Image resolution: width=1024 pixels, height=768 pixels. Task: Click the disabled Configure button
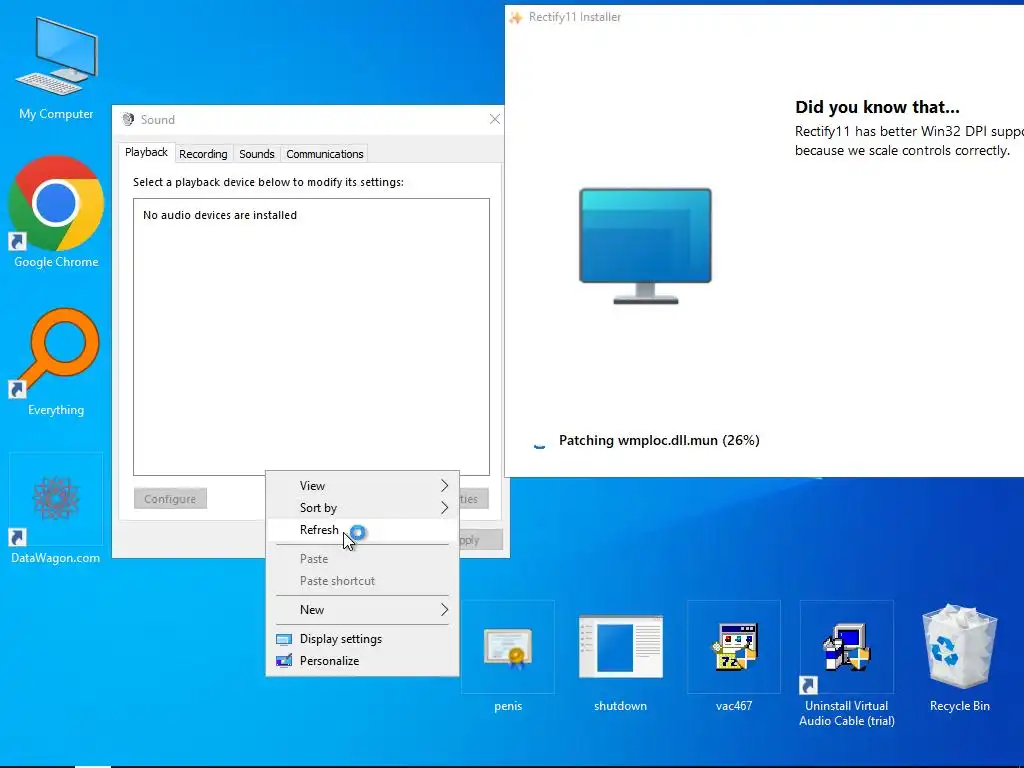(x=170, y=499)
